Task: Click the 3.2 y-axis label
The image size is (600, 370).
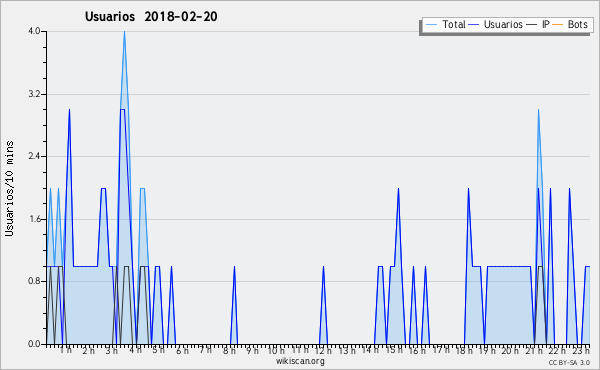Action: [35, 94]
